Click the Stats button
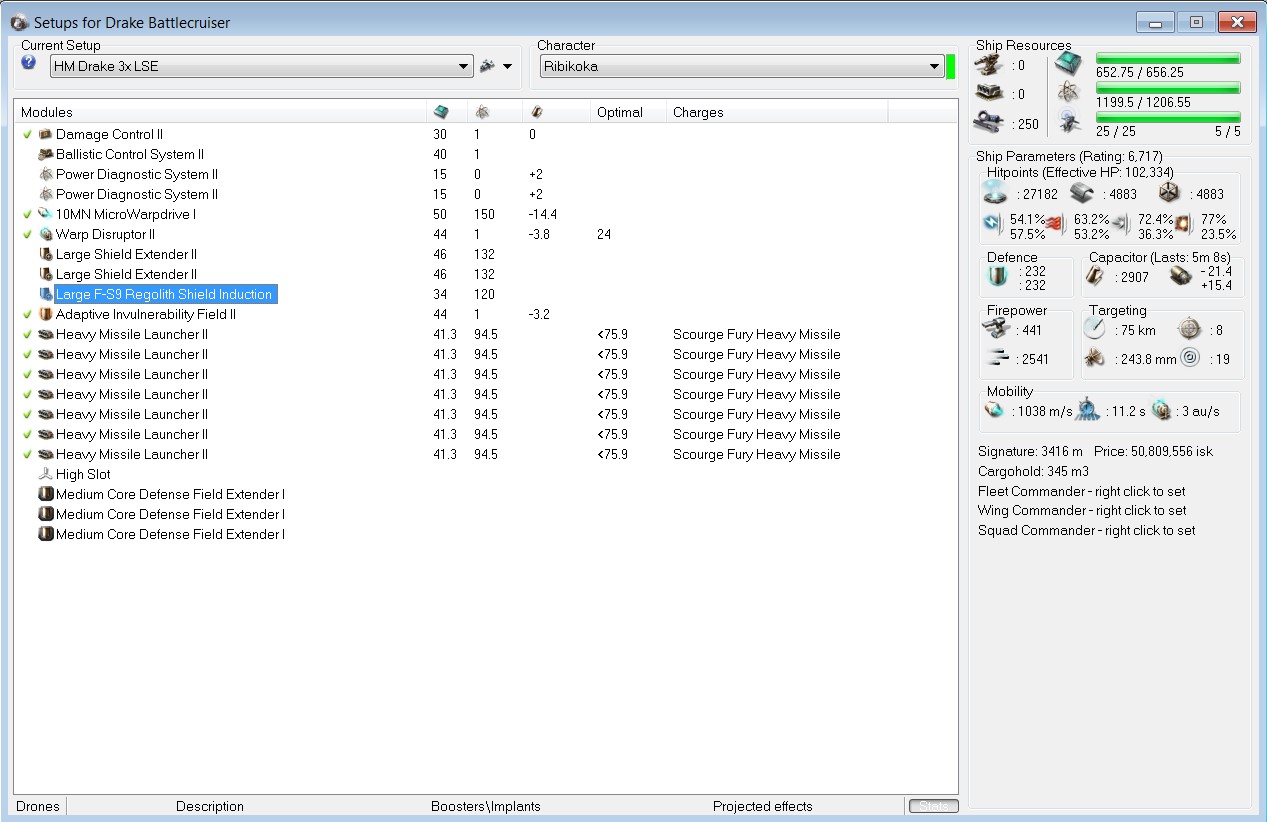The image size is (1267, 822). 933,806
